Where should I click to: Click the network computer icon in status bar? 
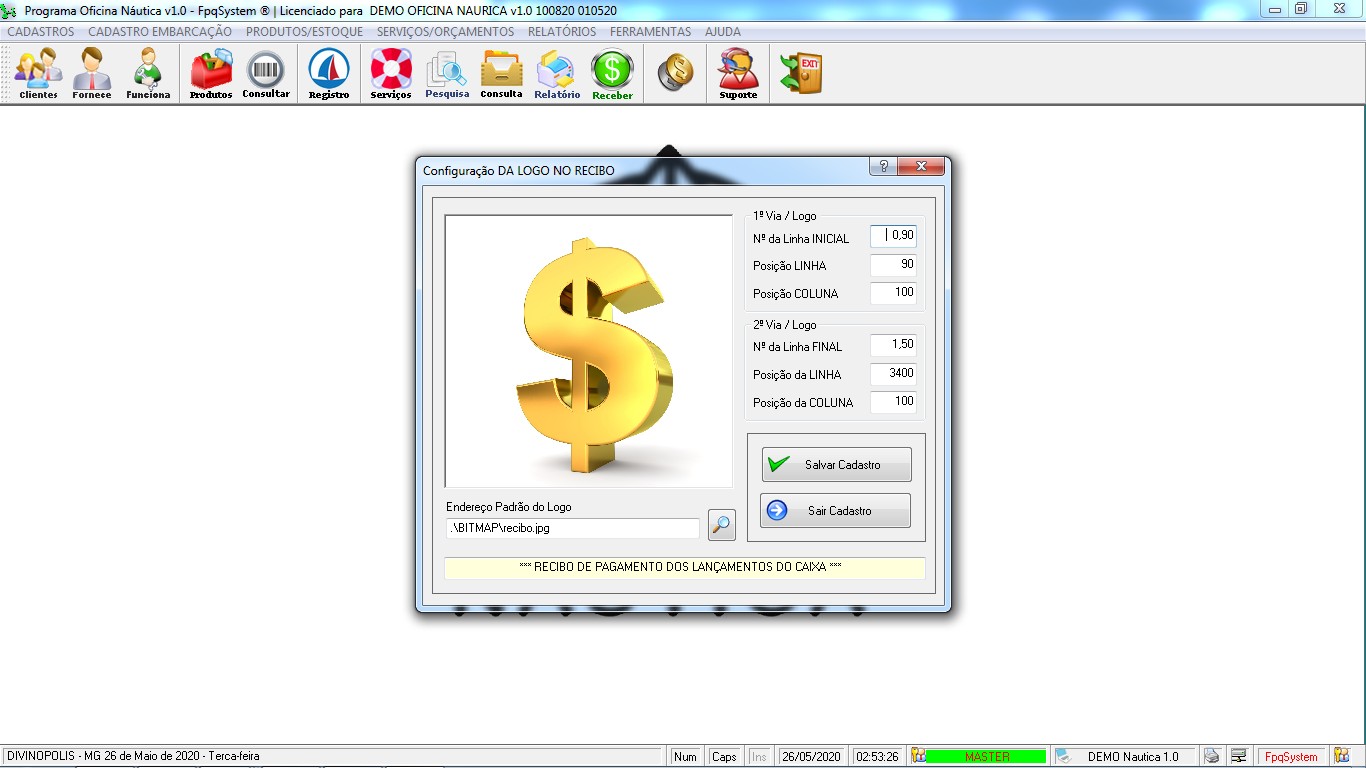[1238, 756]
